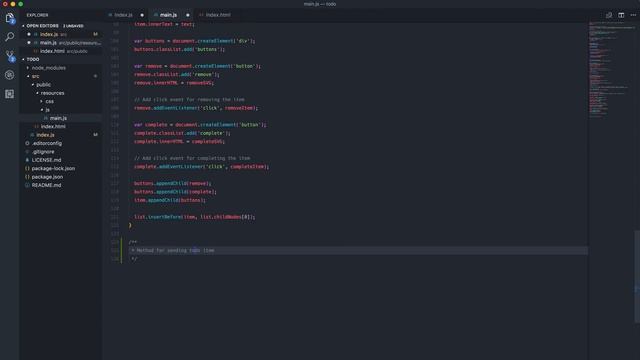Open the Source Control view
This screenshot has height=360, width=640.
[x=9, y=56]
